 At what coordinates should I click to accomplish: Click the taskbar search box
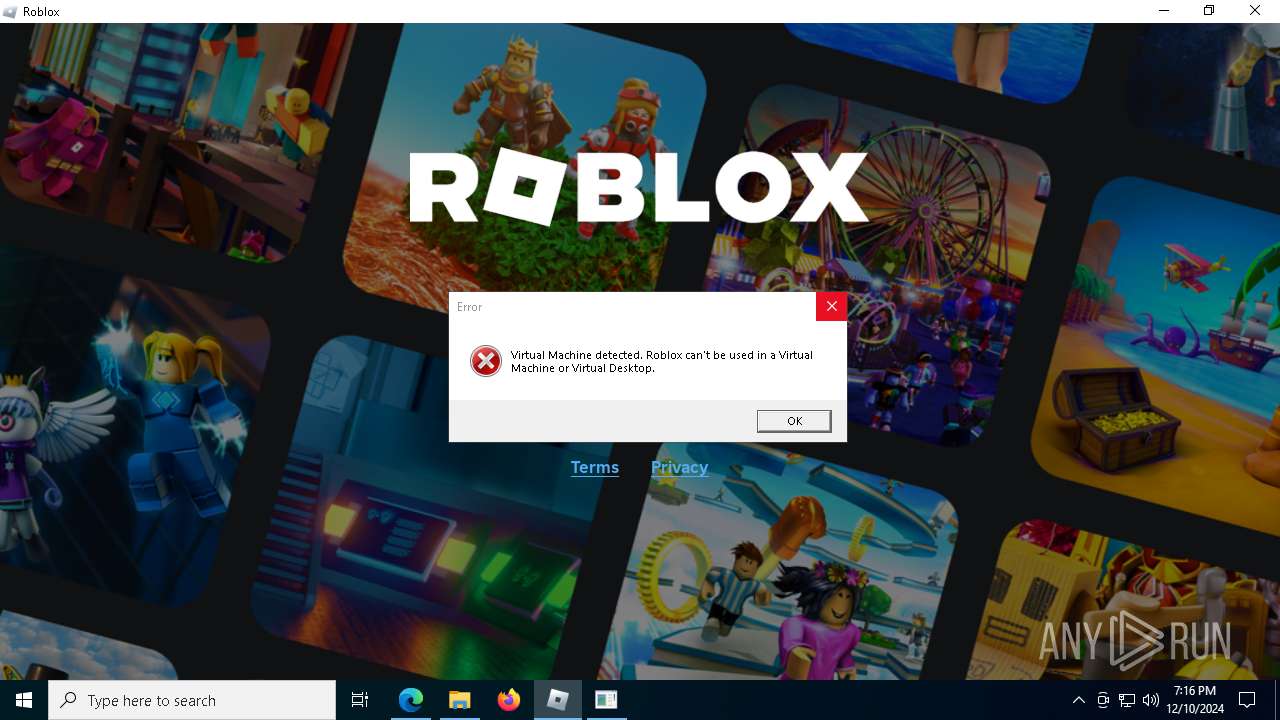[x=192, y=700]
